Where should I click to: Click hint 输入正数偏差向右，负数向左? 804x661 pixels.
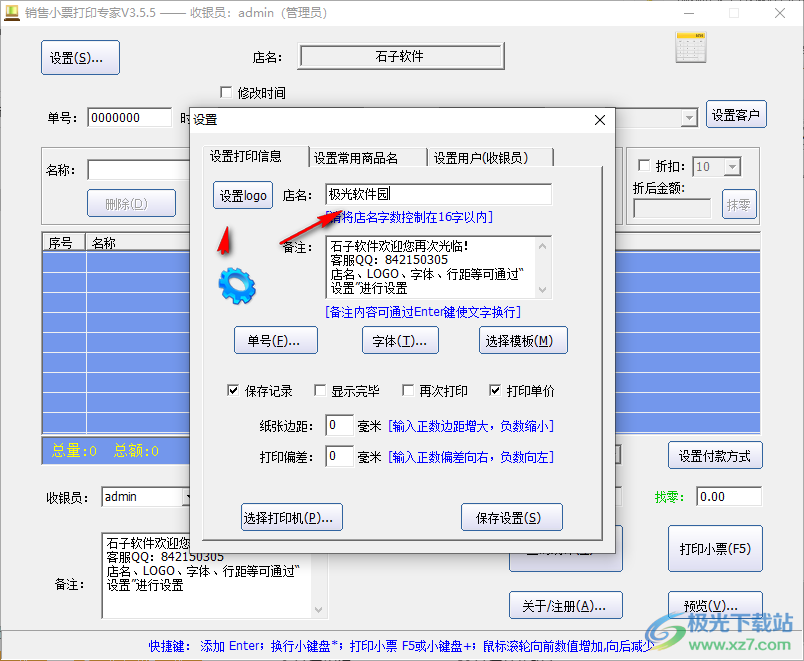pyautogui.click(x=471, y=456)
